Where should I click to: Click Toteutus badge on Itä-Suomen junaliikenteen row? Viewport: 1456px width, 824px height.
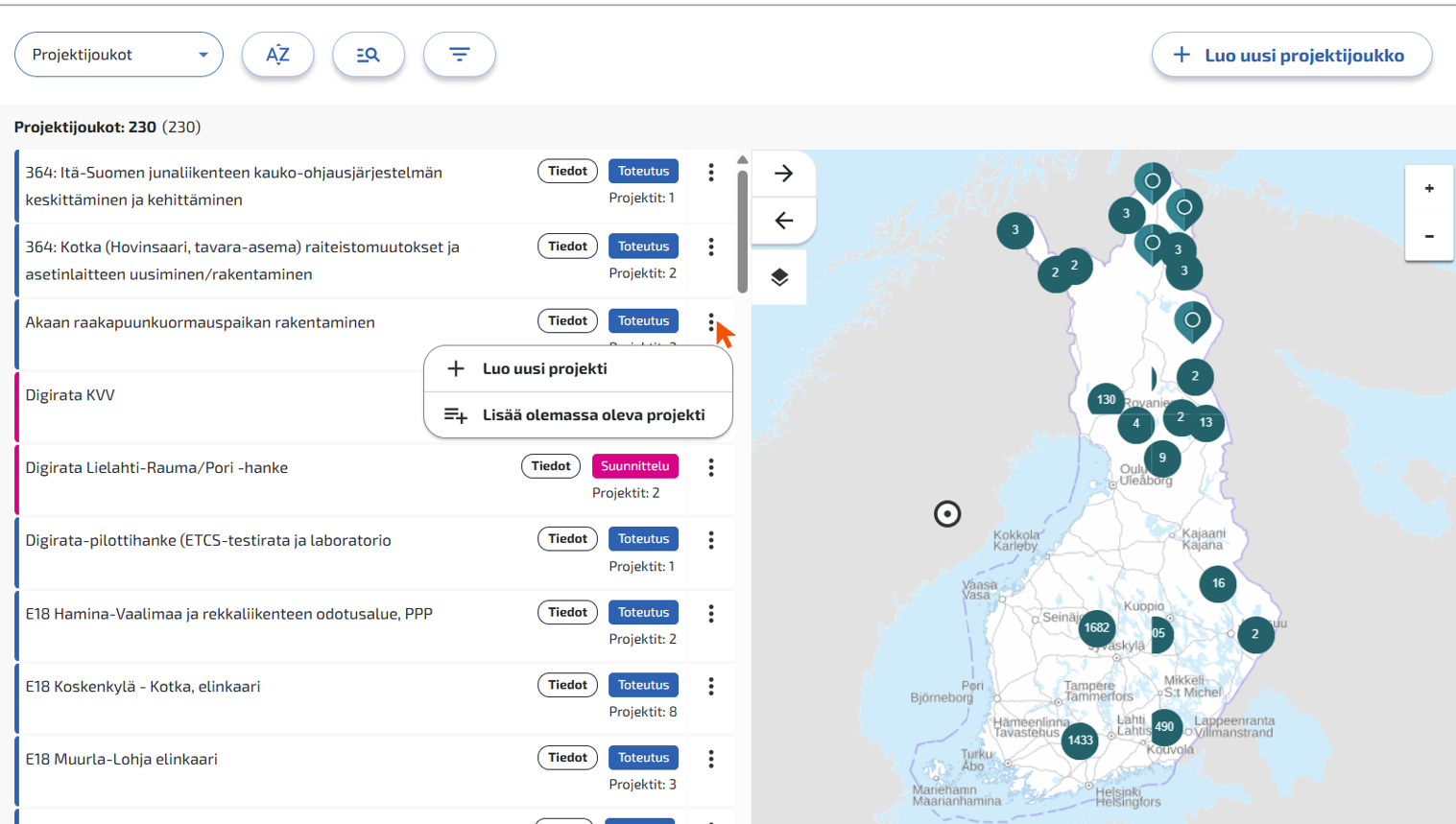(x=643, y=171)
